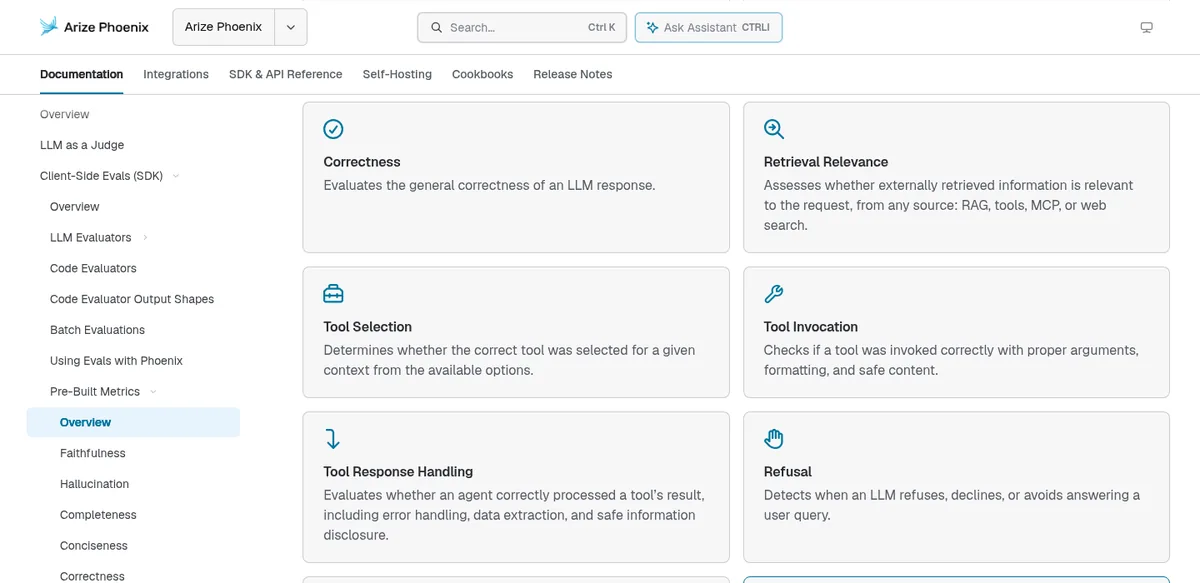Open Code Evaluator Output Shapes page
The height and width of the screenshot is (583, 1200).
[x=132, y=299]
